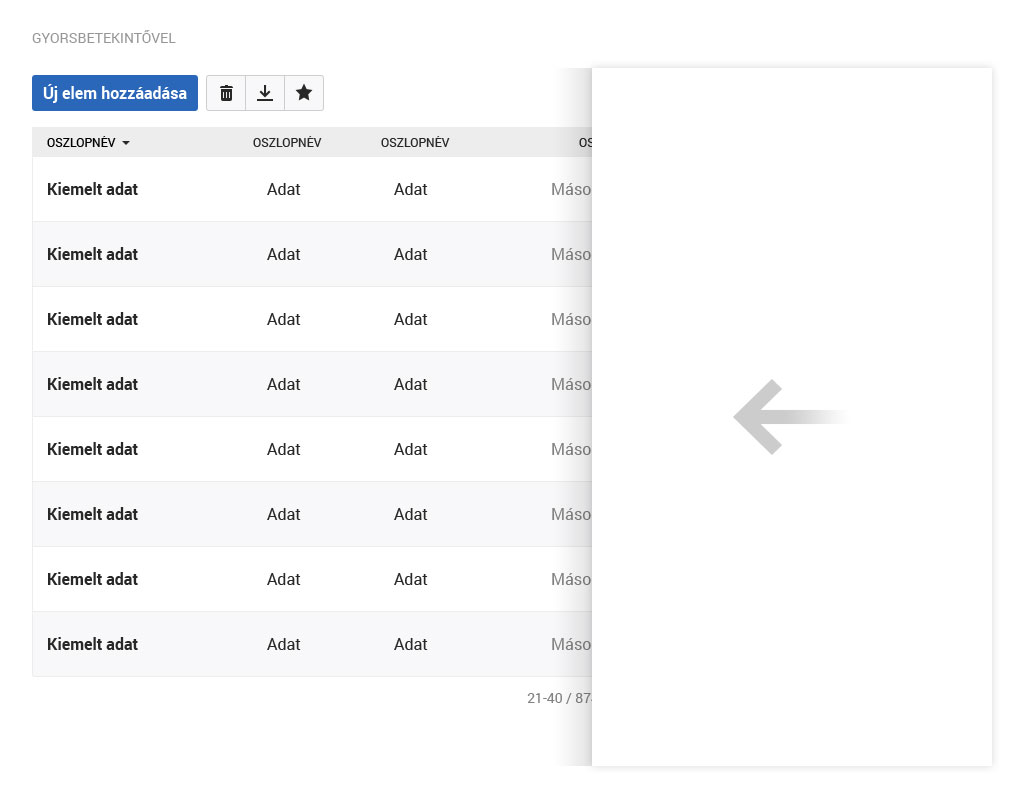Select the pagination text 21-40 / 87
The width and height of the screenshot is (1024, 798).
[x=559, y=698]
